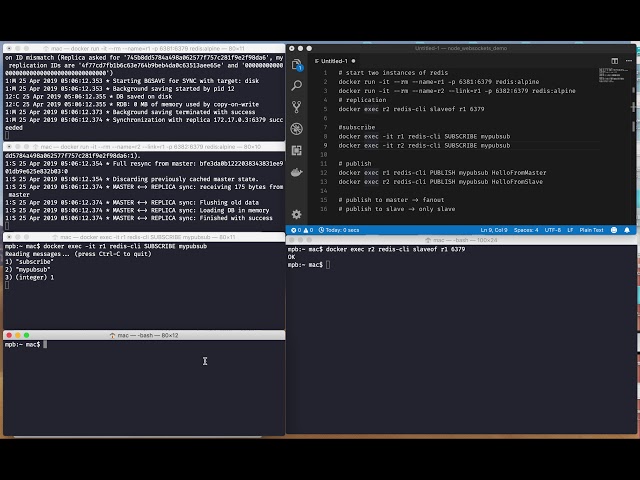This screenshot has width=640, height=480.
Task: Open the Source Control view
Action: pos(297,107)
